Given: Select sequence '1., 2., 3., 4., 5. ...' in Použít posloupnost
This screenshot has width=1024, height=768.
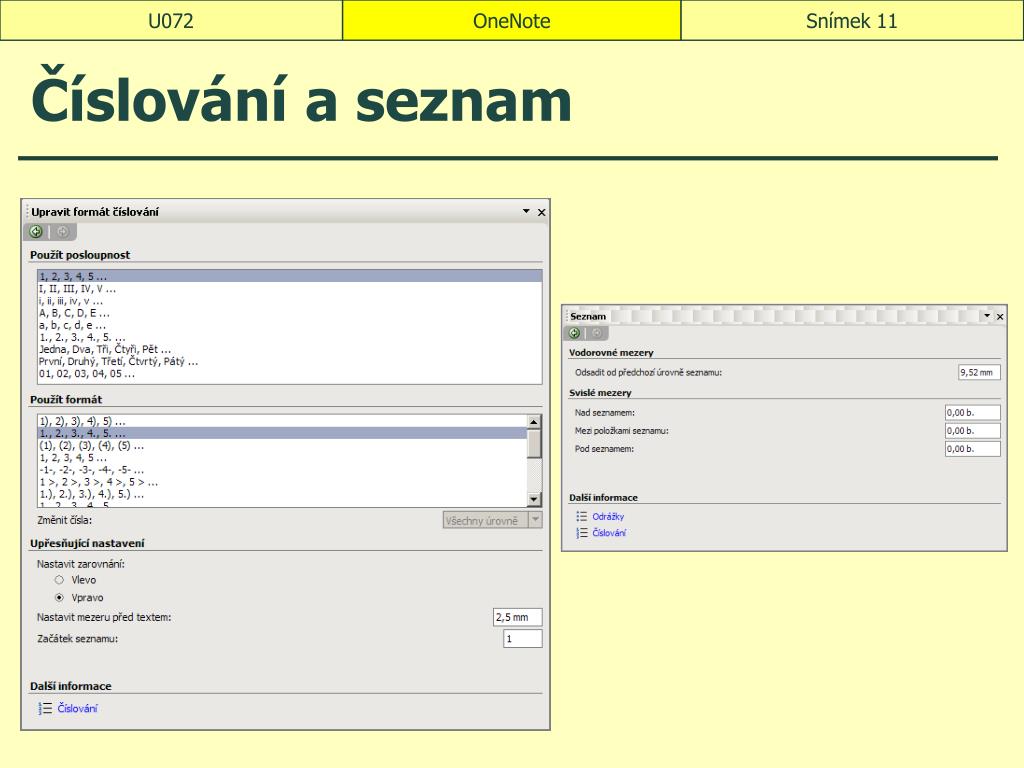Looking at the screenshot, I should [x=290, y=338].
